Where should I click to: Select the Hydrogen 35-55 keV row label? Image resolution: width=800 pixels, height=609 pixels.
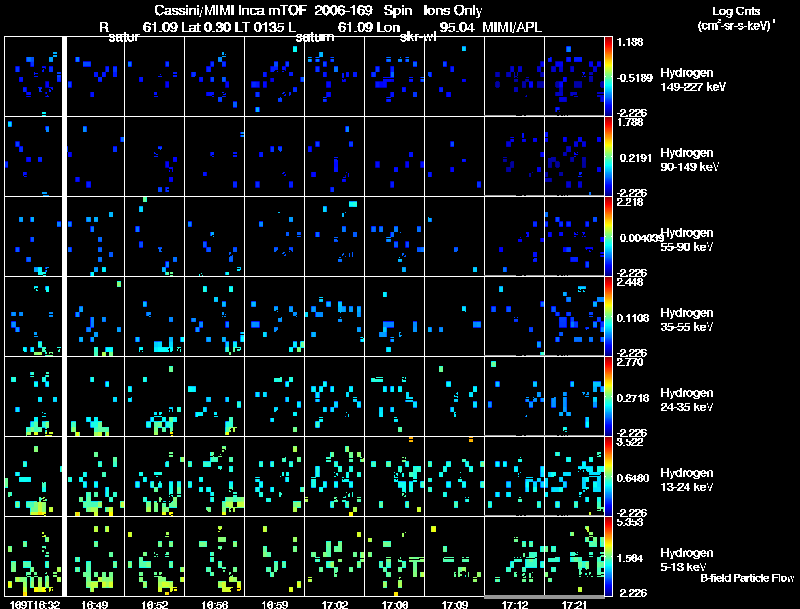click(x=687, y=320)
